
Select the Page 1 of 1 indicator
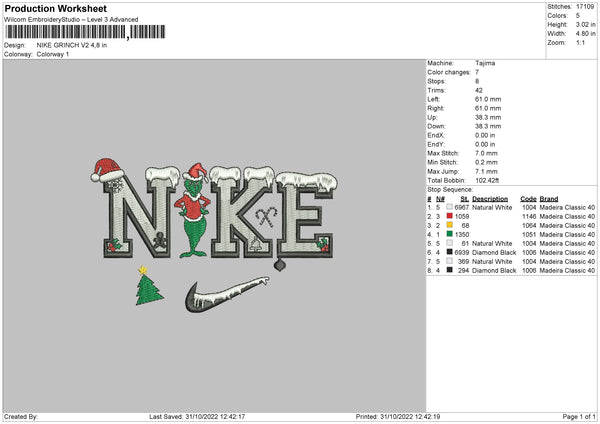pos(579,416)
